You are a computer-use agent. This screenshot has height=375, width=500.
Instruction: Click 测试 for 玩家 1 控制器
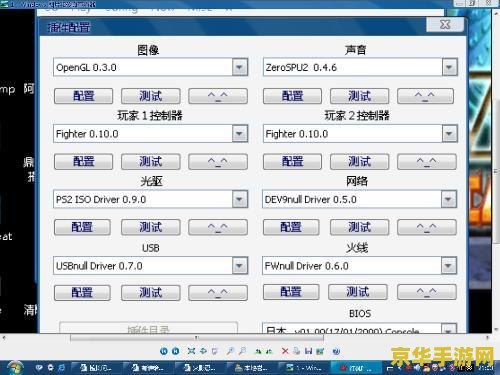[x=151, y=162]
